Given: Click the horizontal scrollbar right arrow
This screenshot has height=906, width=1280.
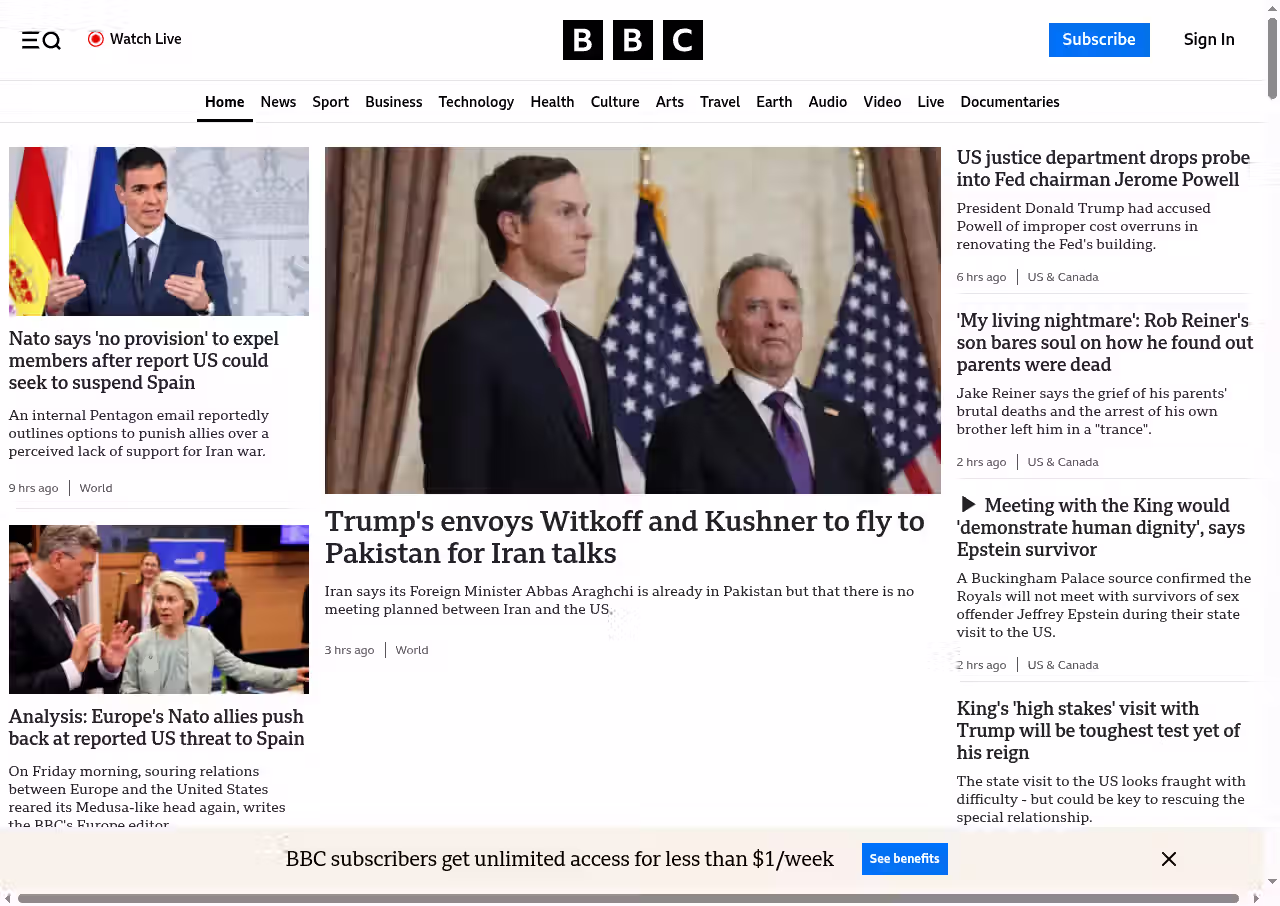Looking at the screenshot, I should click(1256, 898).
